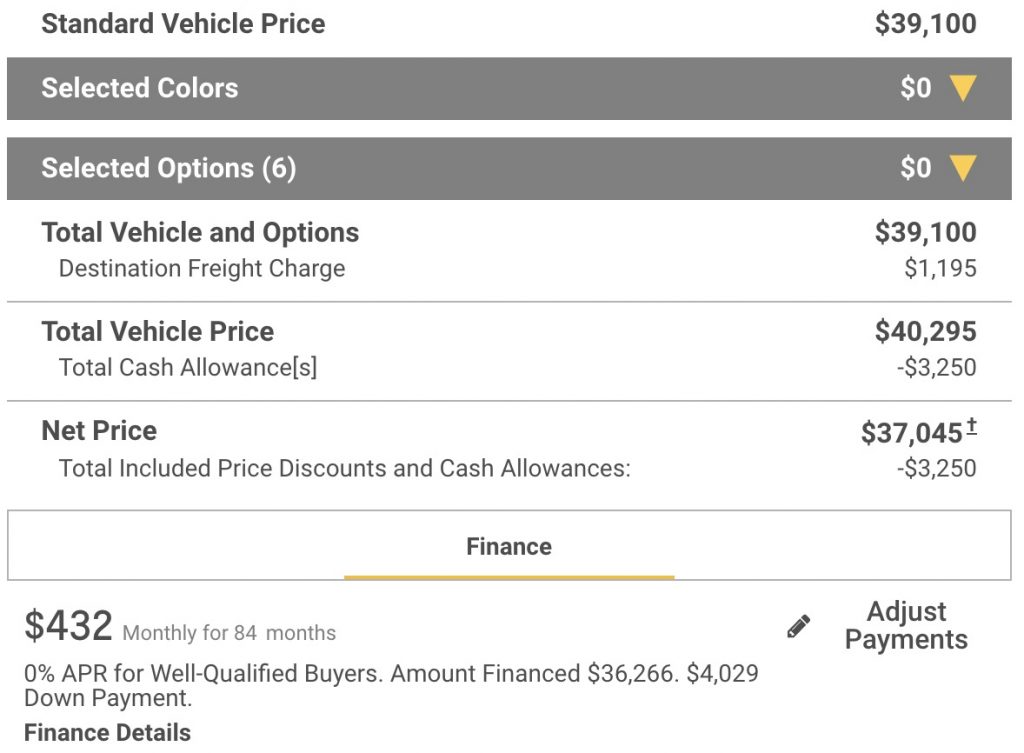The width and height of the screenshot is (1024, 753).
Task: Click the pencil edit icon beside Adjust Payments
Action: [798, 626]
